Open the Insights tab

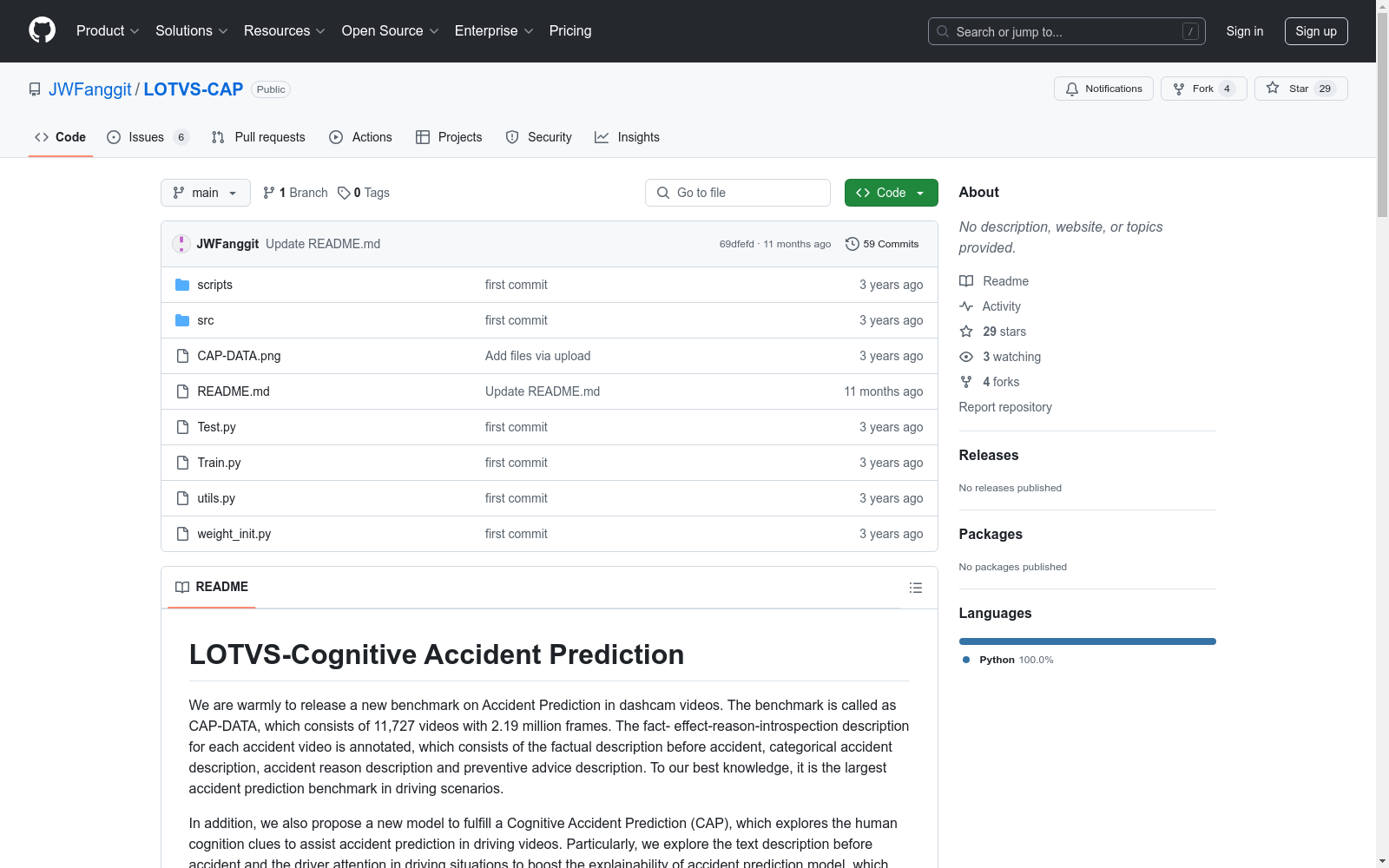coord(627,137)
